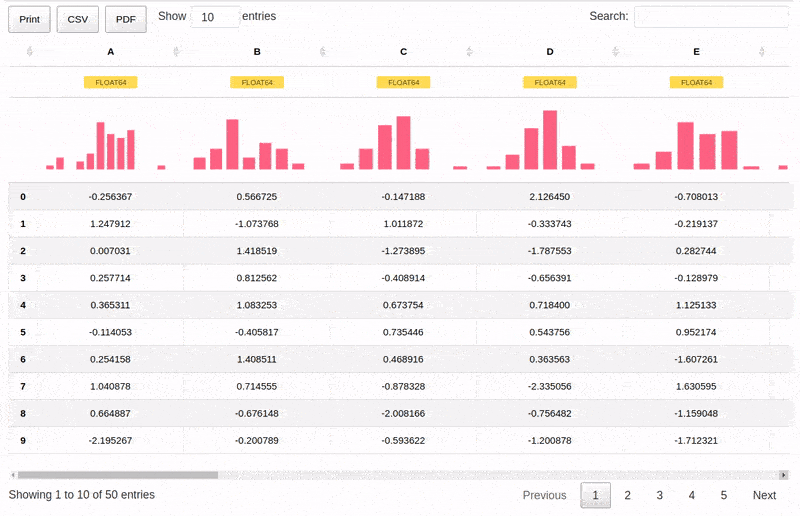The width and height of the screenshot is (800, 516).
Task: Click the FLOAT64 badge under column A
Action: tap(111, 82)
